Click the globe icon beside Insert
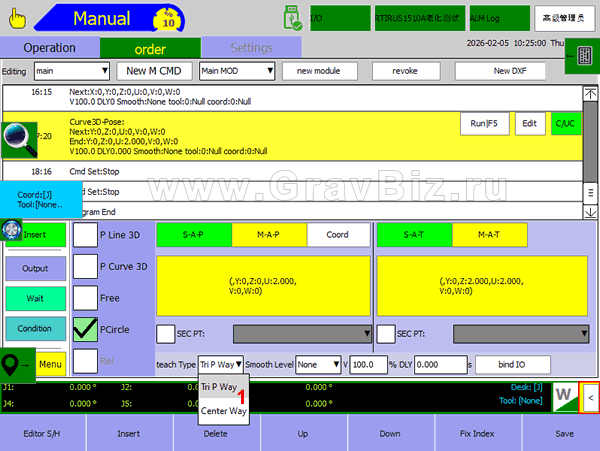Screen dimensions: 600x451 pos(13,229)
